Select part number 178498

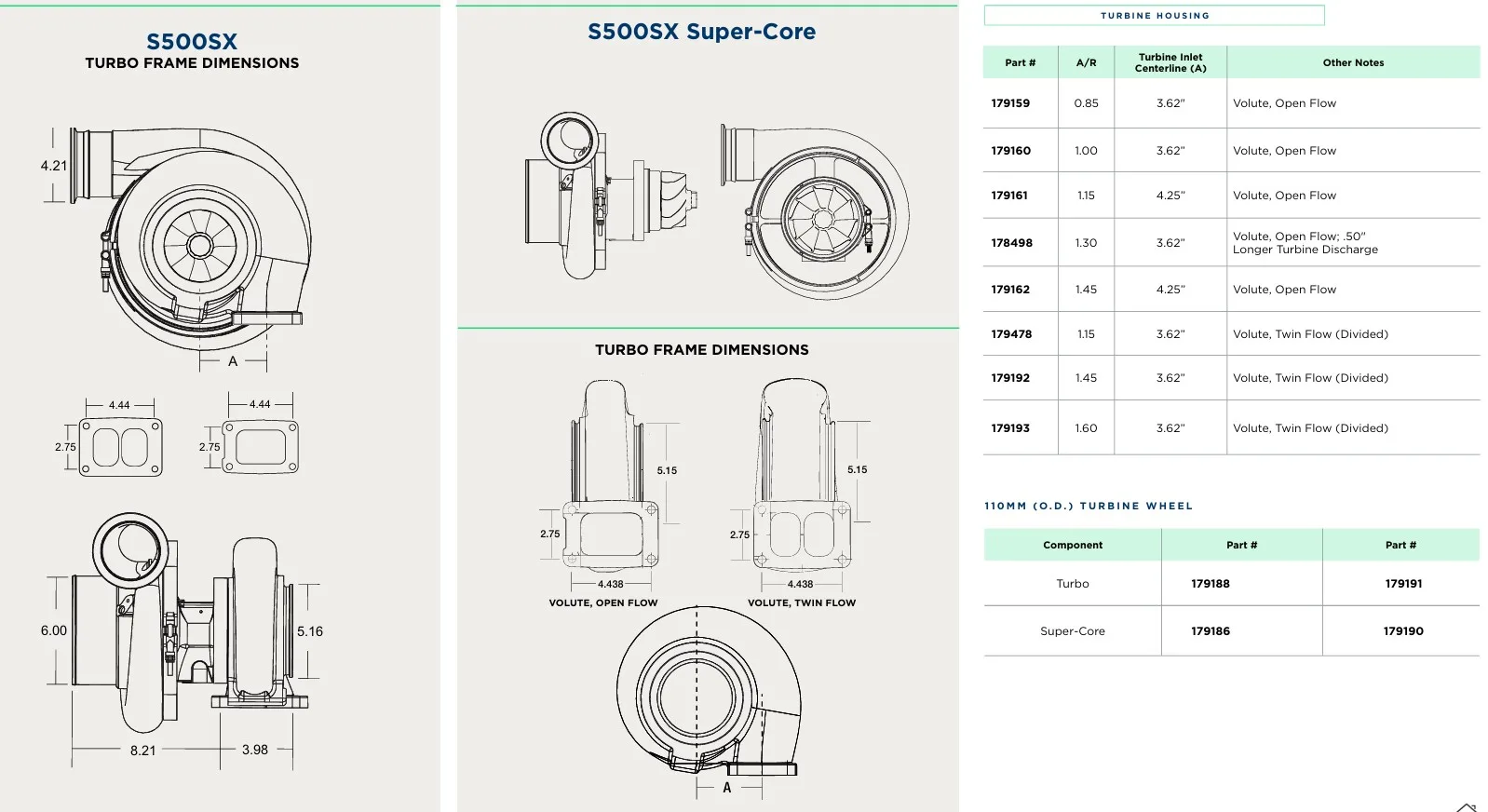1011,243
